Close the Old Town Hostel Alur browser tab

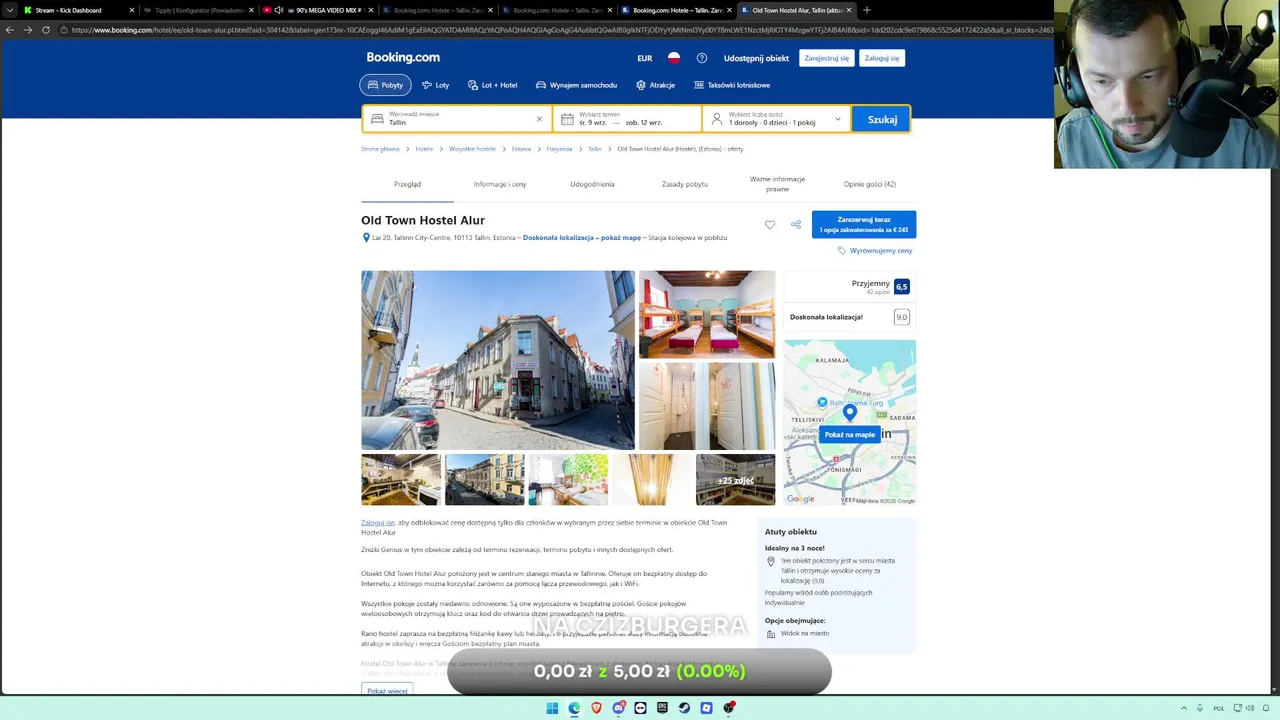(x=849, y=10)
